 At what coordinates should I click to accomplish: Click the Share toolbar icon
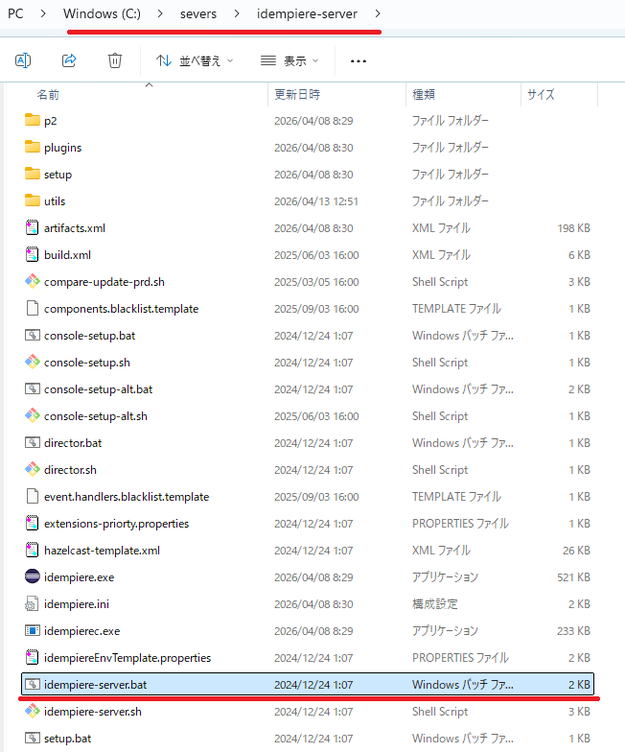click(x=69, y=61)
